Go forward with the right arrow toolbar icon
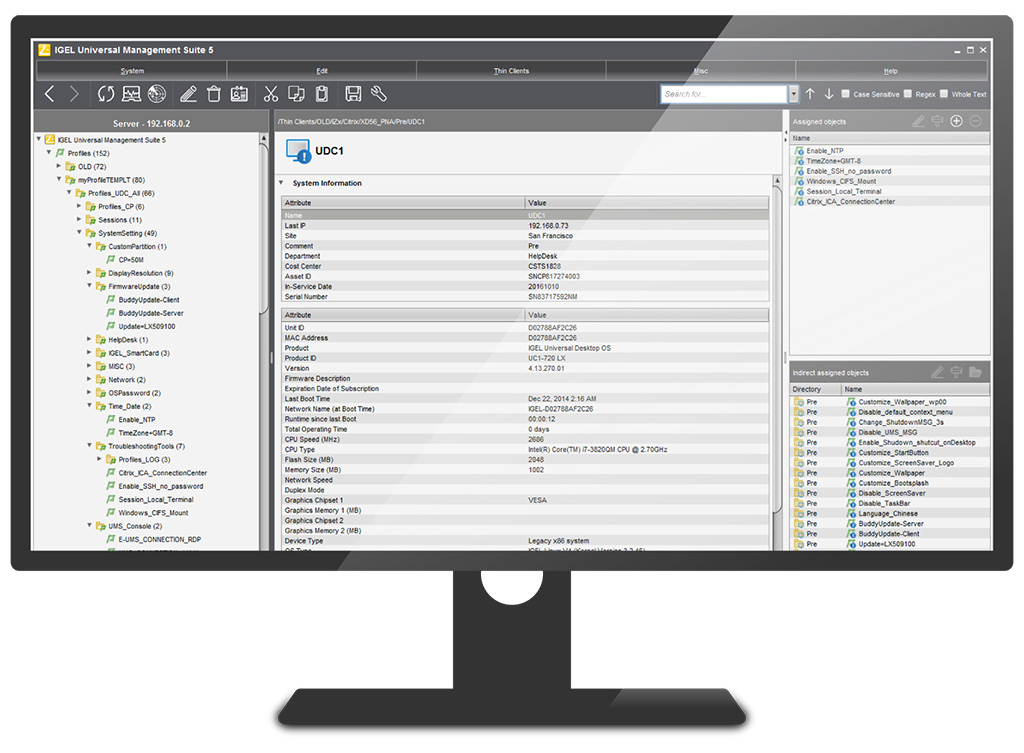The image size is (1024, 753). (74, 94)
